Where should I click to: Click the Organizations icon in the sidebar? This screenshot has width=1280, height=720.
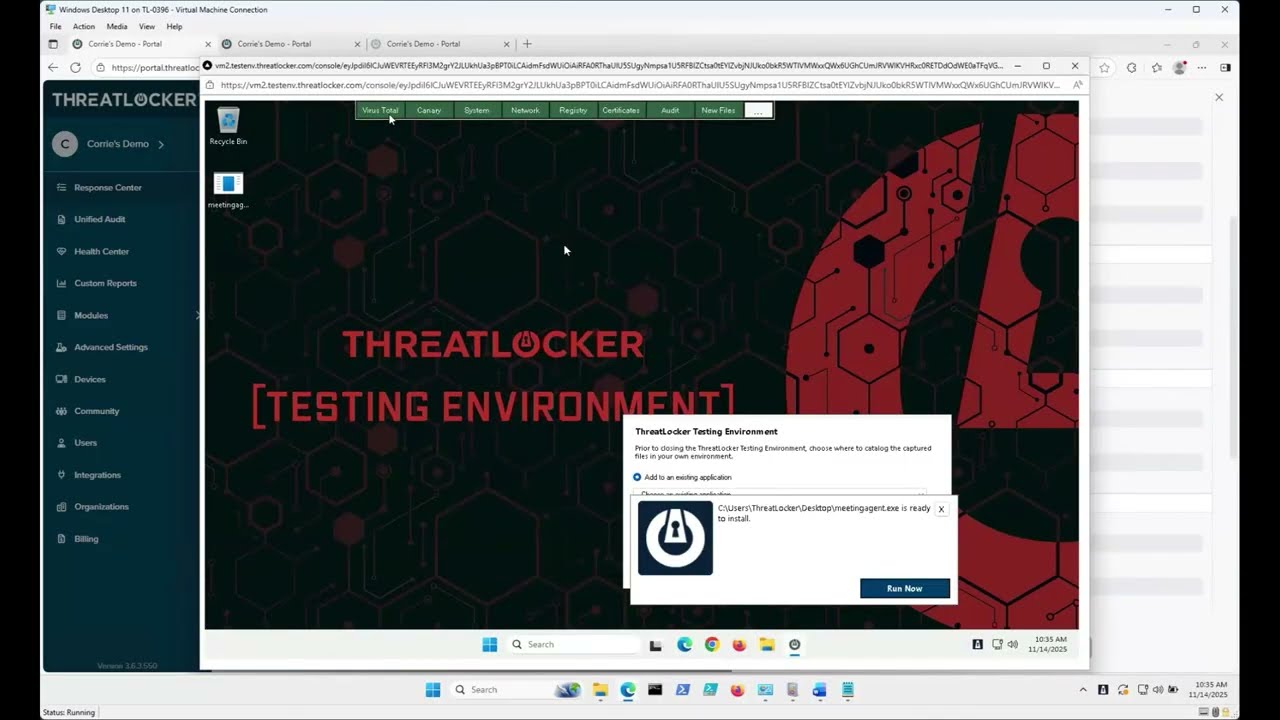(x=62, y=507)
